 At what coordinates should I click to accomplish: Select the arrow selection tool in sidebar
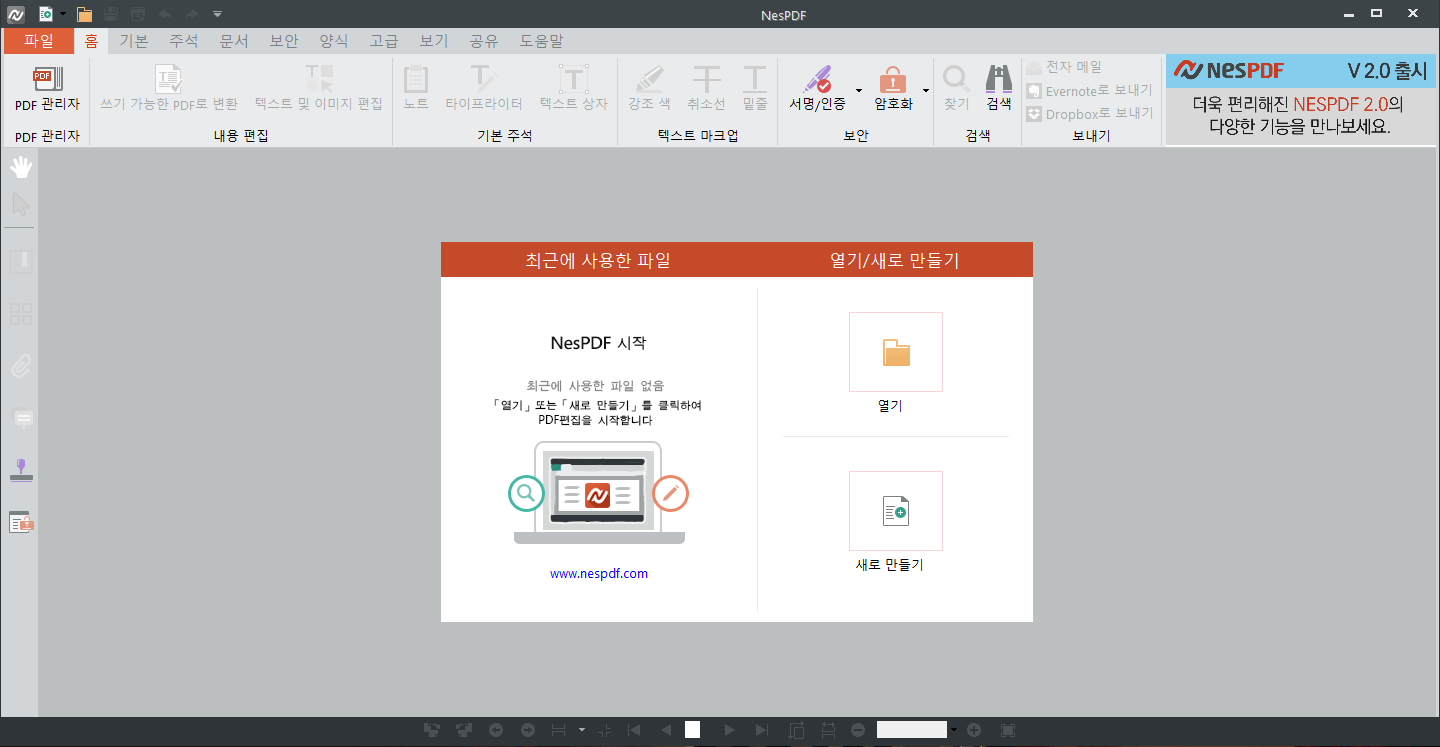coord(21,205)
